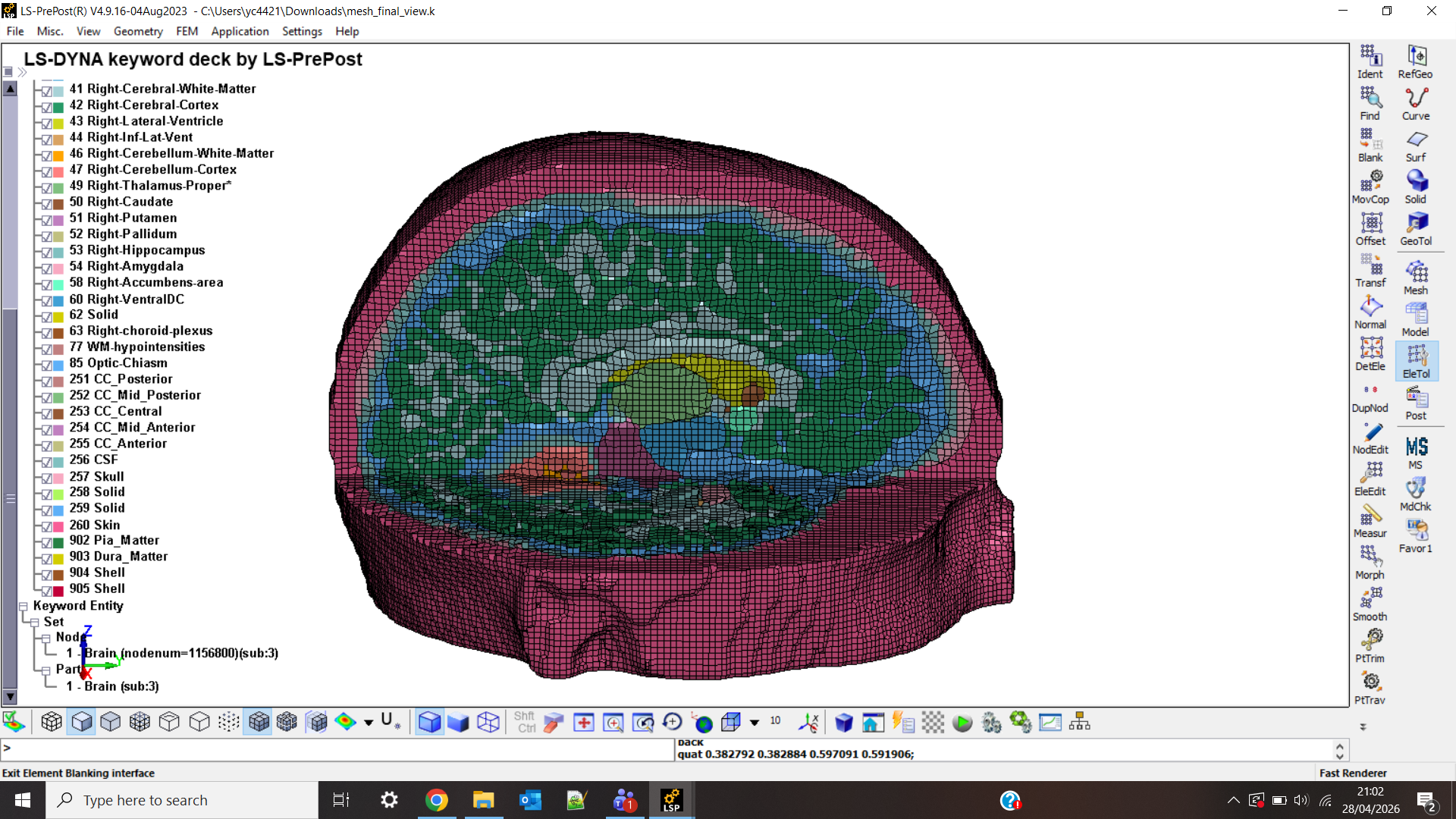The height and width of the screenshot is (819, 1456).
Task: Open the Misc. menu
Action: click(x=50, y=31)
